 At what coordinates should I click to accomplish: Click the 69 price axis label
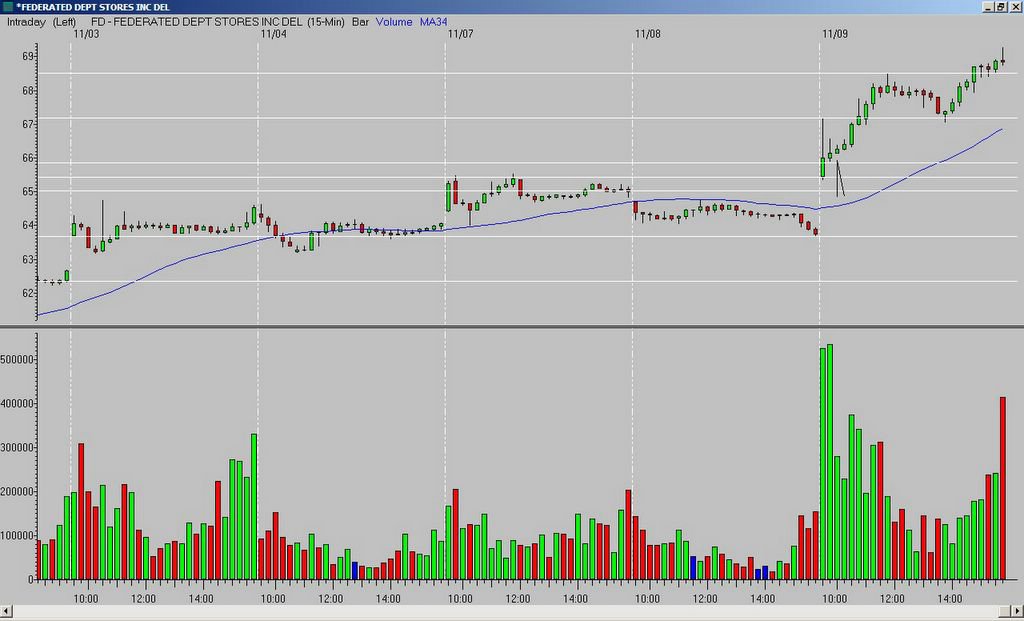pos(27,57)
